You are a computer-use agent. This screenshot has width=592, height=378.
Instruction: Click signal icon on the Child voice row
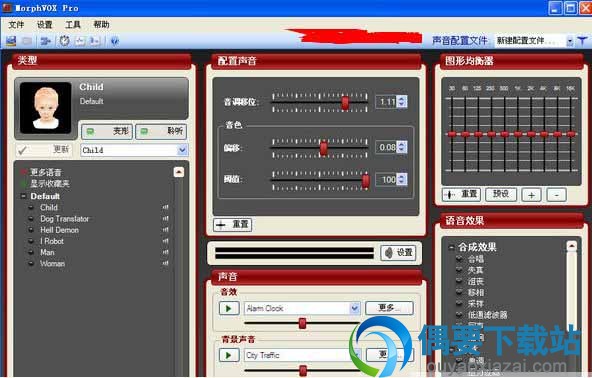(x=165, y=207)
